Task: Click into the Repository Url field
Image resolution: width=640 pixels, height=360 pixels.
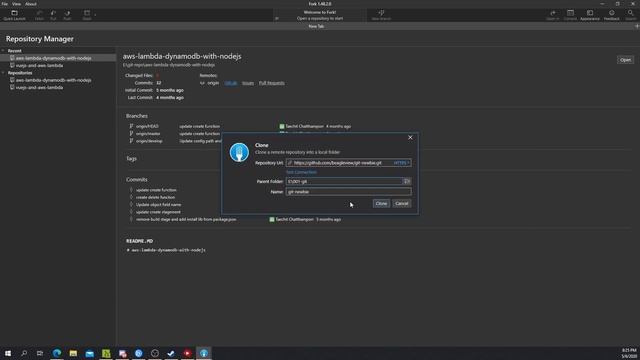Action: (x=349, y=163)
